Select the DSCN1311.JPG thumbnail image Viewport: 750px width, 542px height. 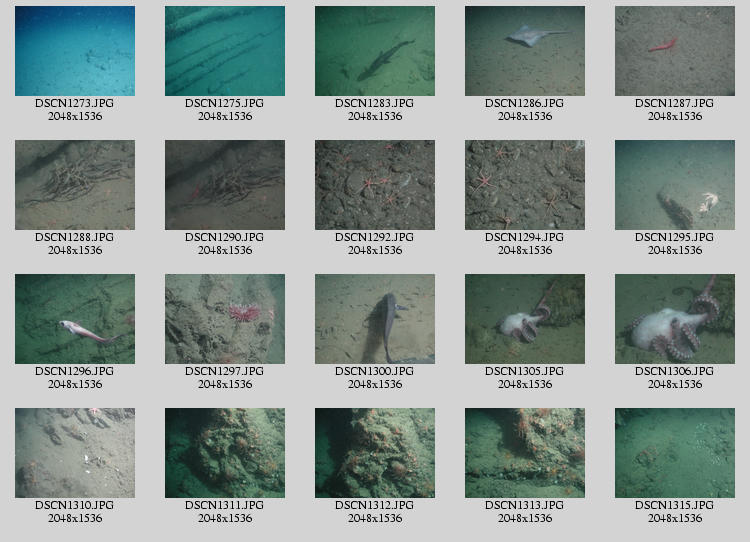point(225,453)
